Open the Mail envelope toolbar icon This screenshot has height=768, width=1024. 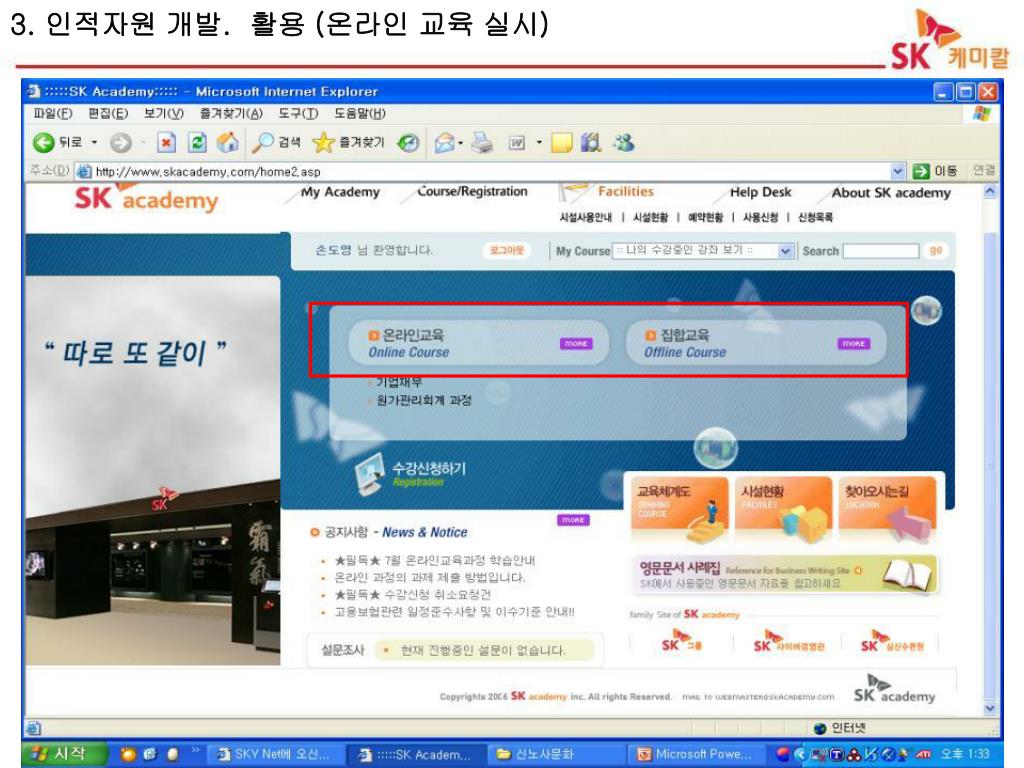point(444,142)
